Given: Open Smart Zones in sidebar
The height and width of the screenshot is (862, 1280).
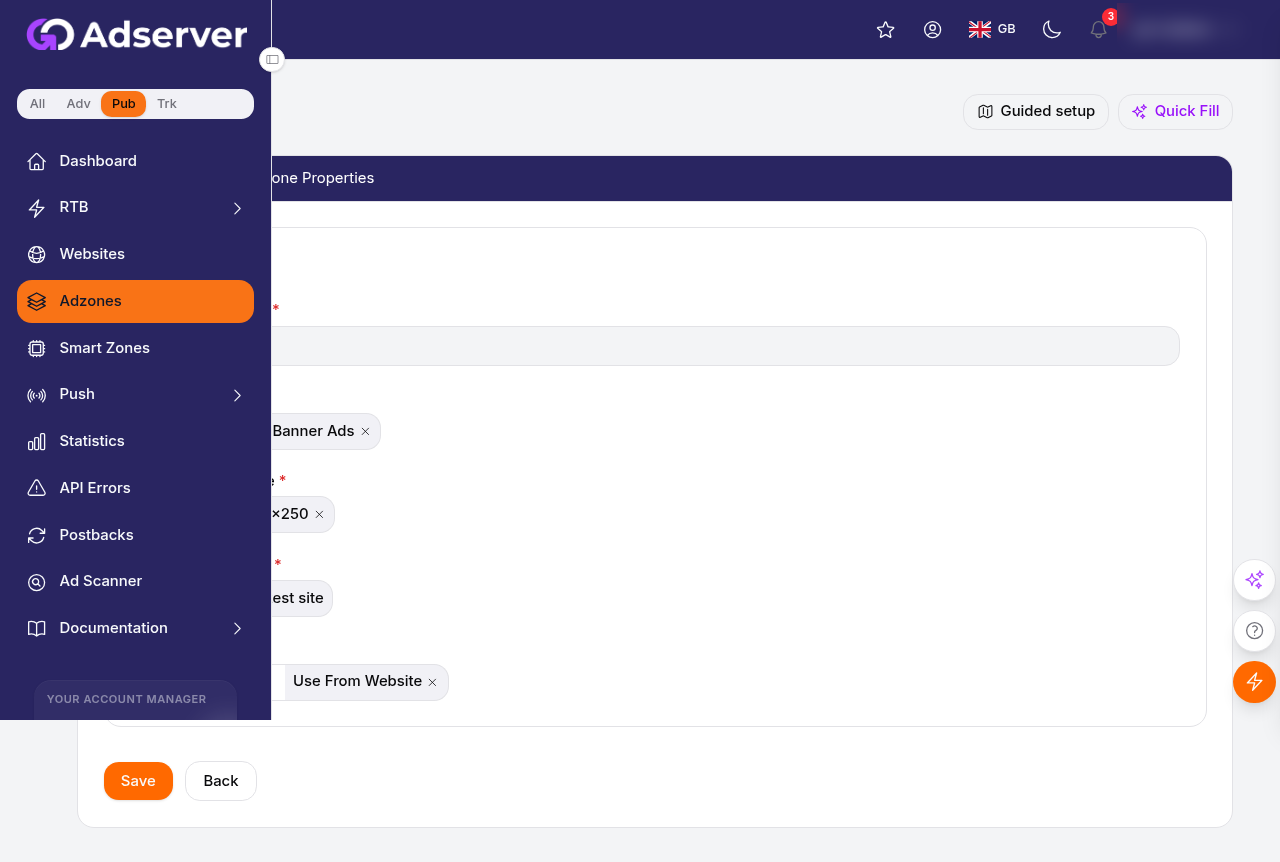Looking at the screenshot, I should point(135,348).
